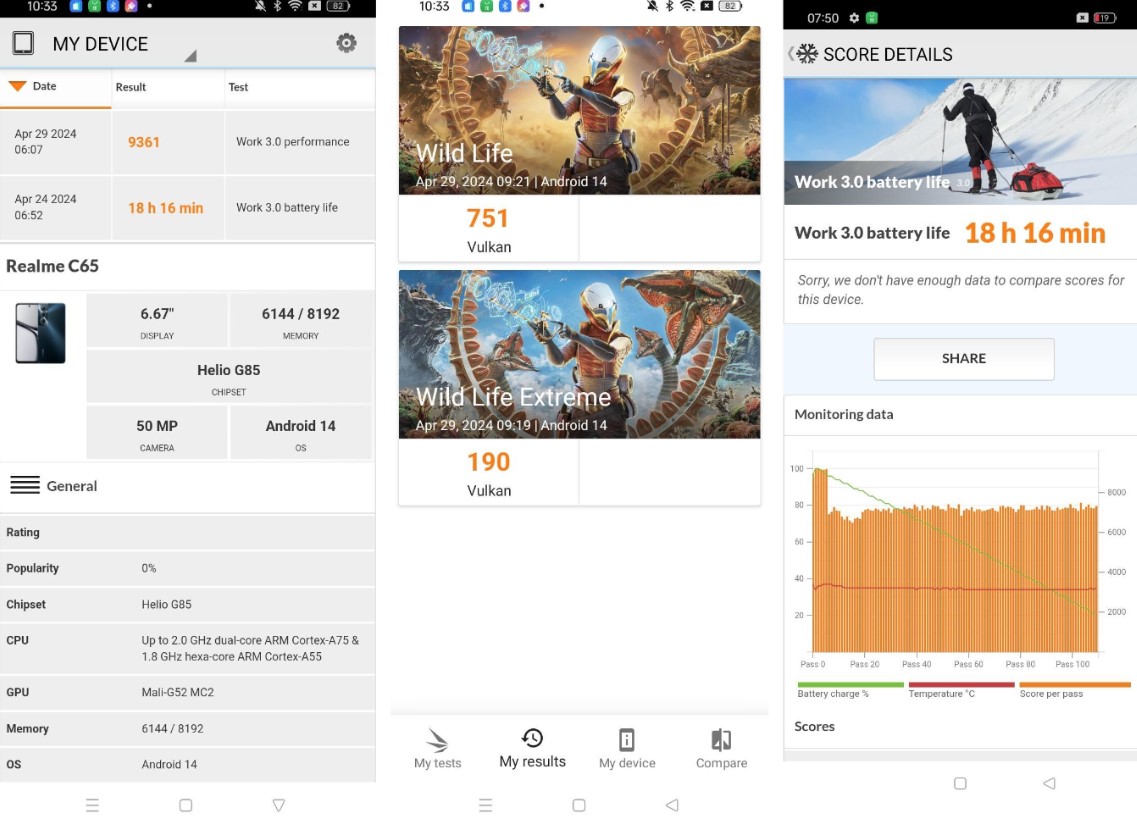Go back using the Score Details chevron

coord(790,54)
